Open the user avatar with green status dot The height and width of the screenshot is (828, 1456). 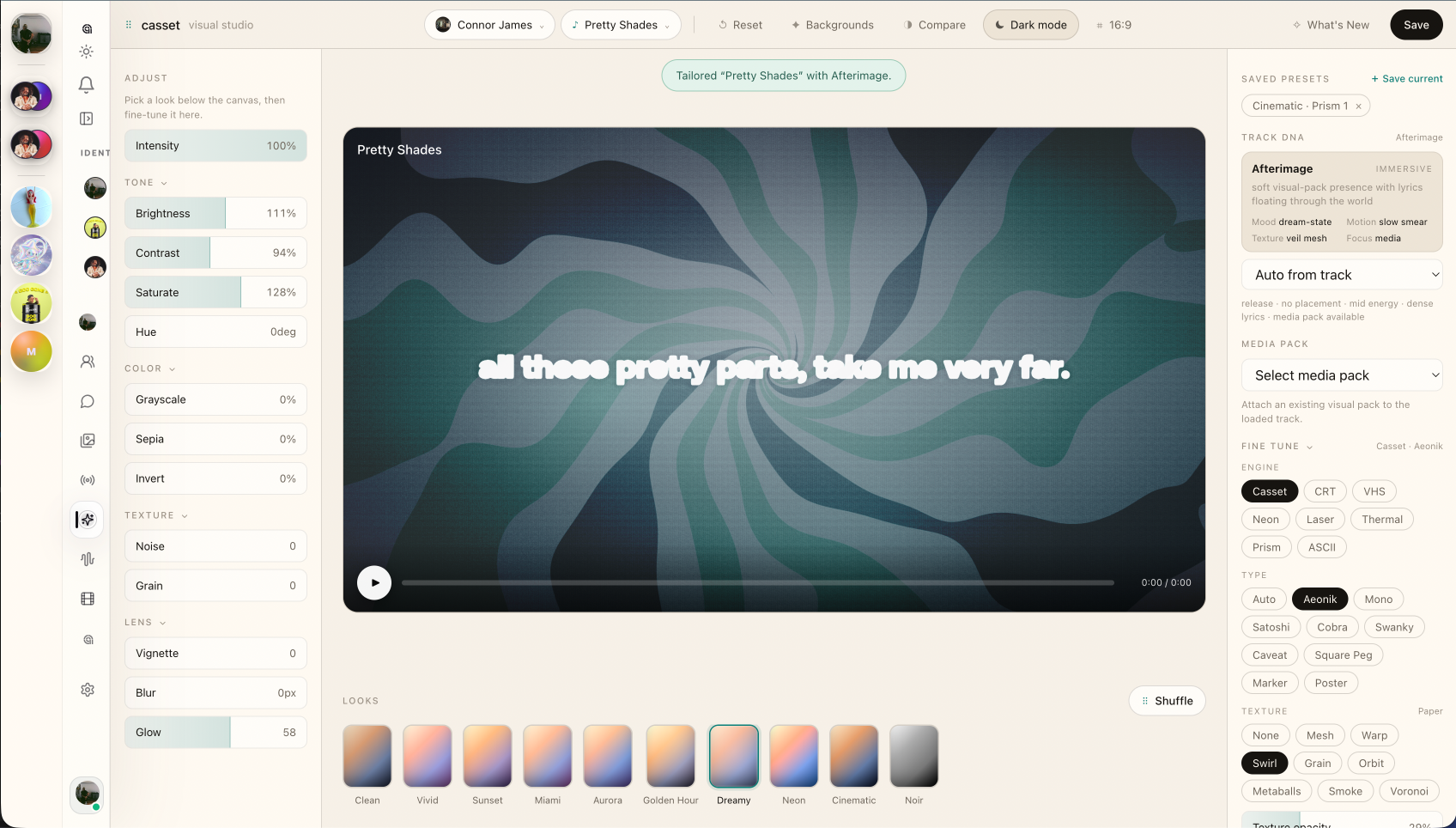(x=87, y=794)
